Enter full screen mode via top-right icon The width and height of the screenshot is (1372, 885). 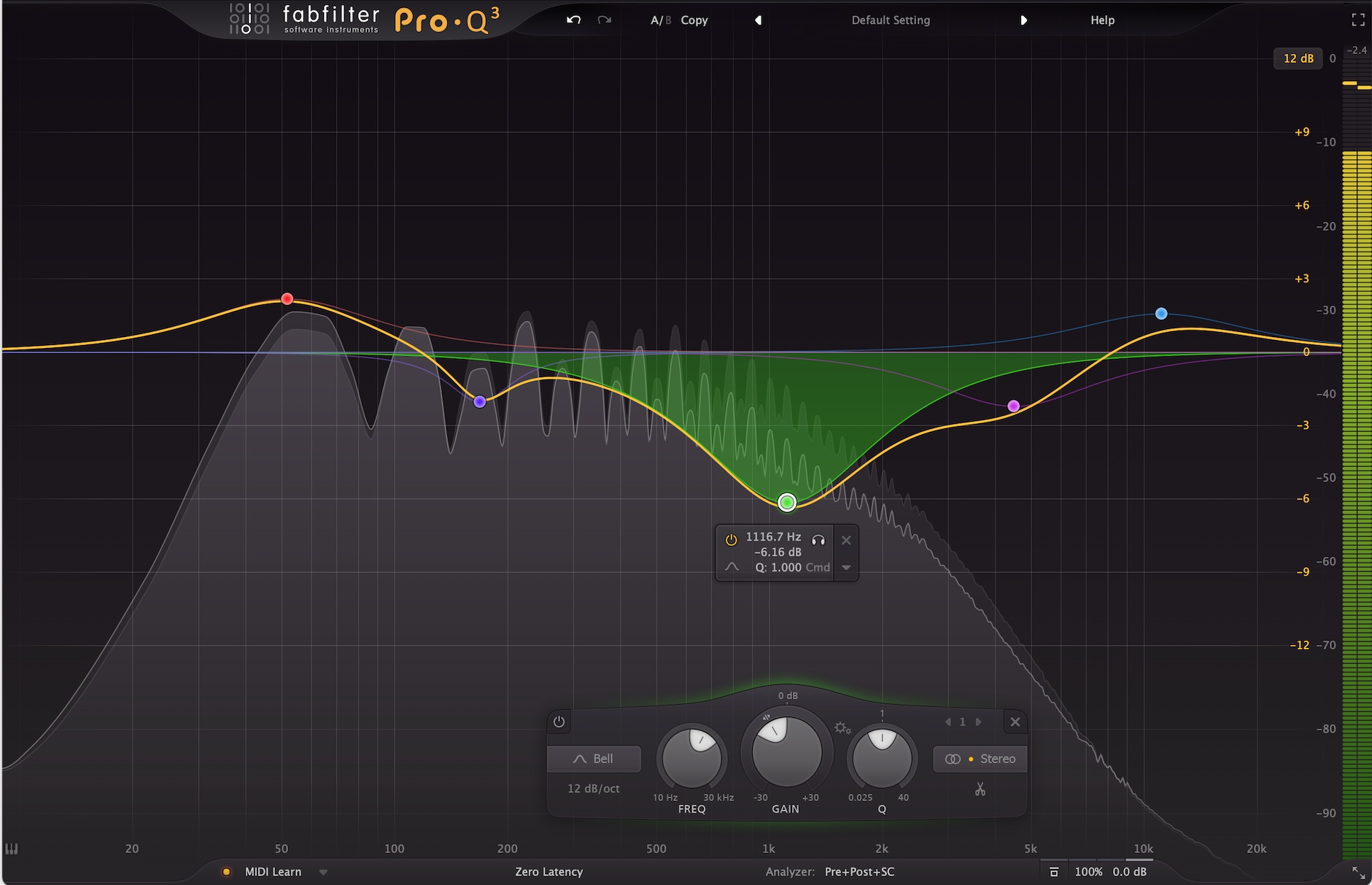coord(1357,20)
